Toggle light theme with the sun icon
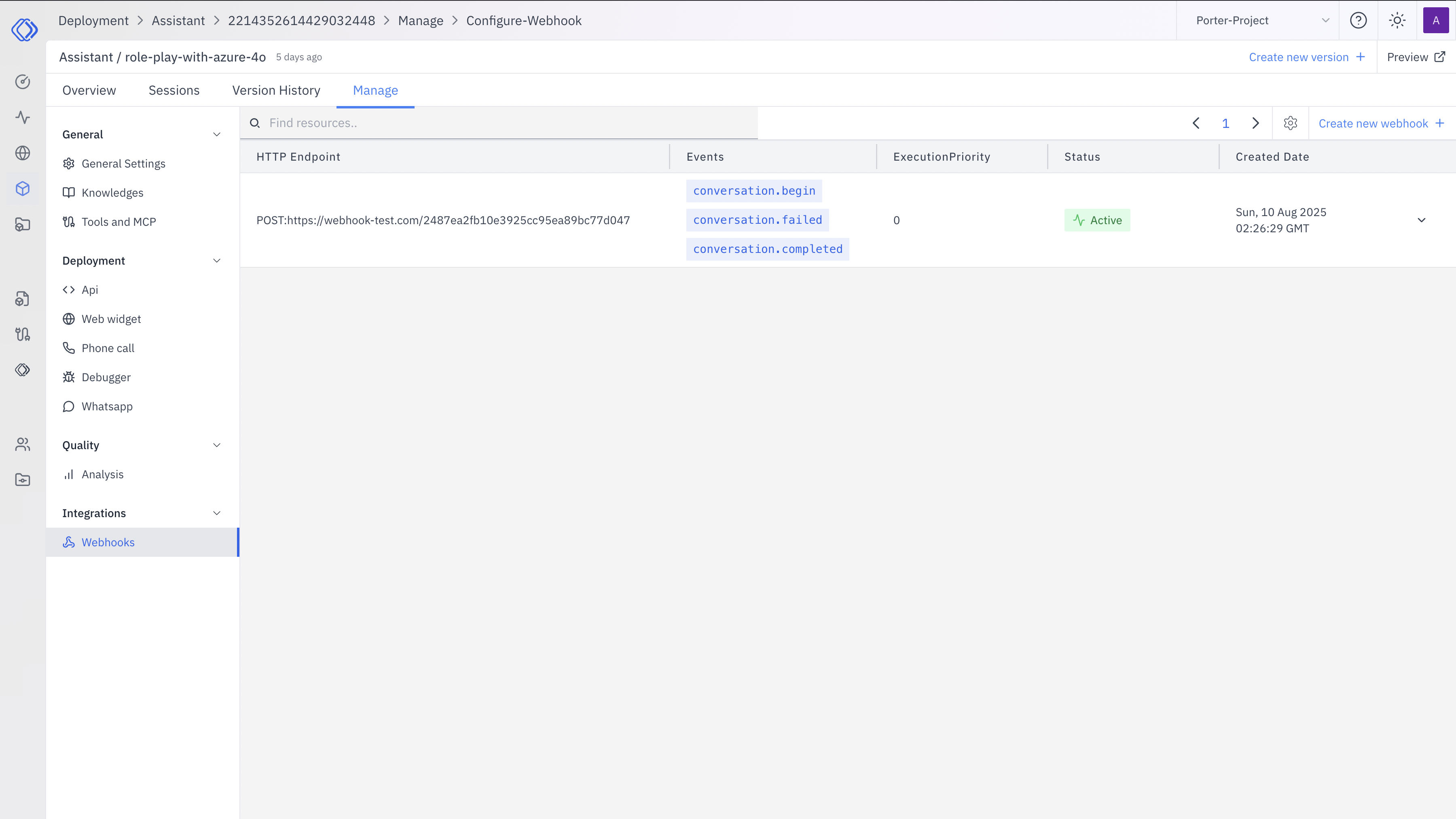Viewport: 1456px width, 819px height. coord(1397,20)
